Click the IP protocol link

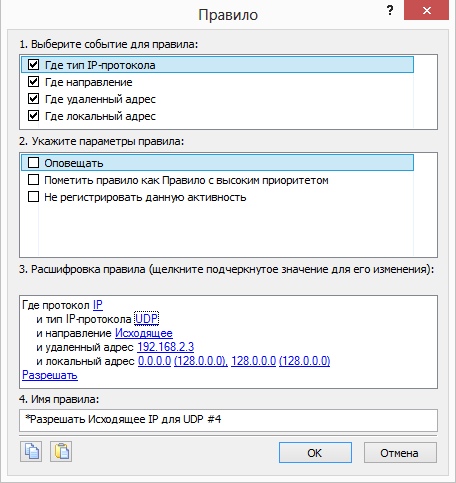click(x=98, y=305)
